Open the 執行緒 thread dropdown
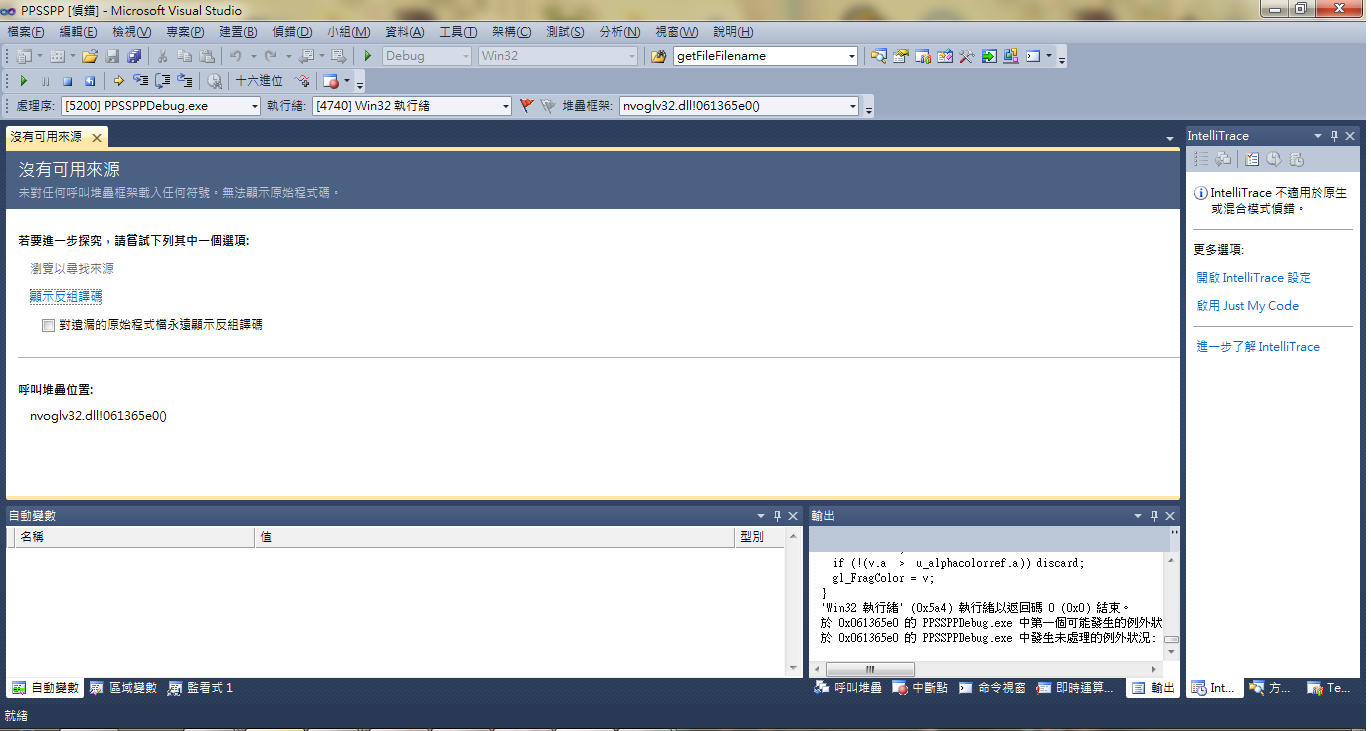This screenshot has height=731, width=1371. click(x=506, y=106)
